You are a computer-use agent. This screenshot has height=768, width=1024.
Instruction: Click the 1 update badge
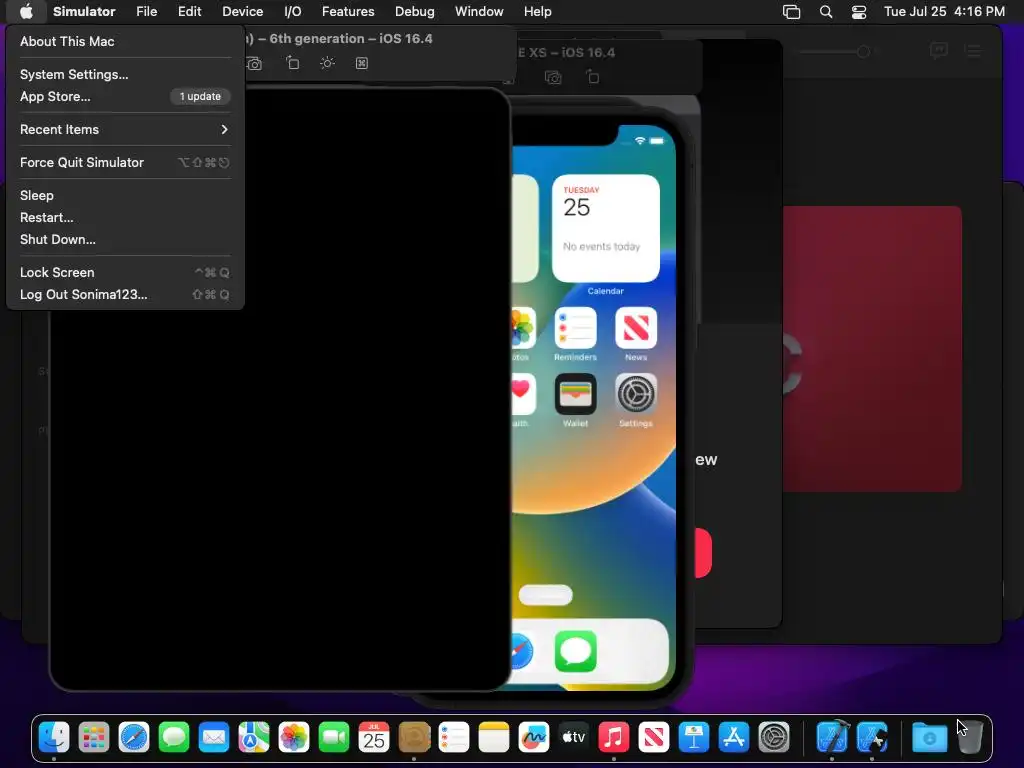click(200, 97)
